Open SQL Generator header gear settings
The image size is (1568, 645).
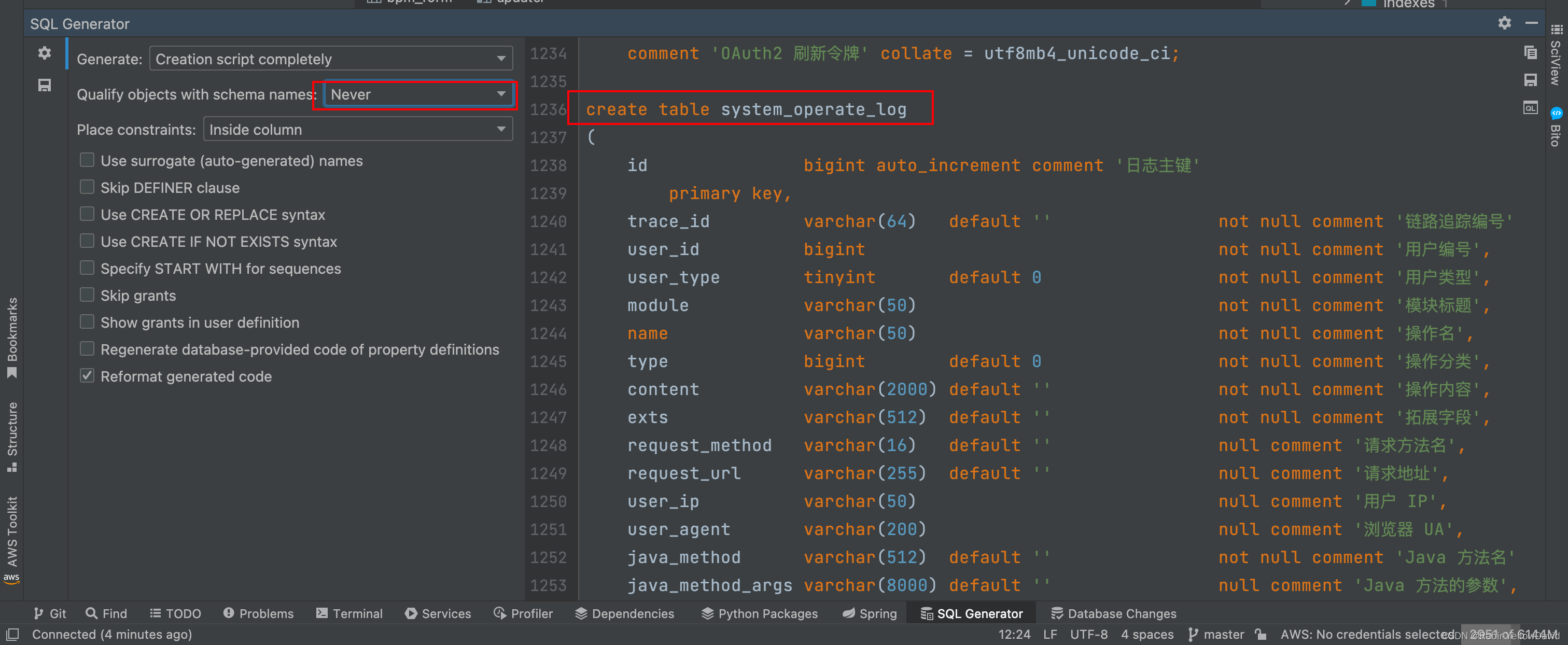point(1504,23)
